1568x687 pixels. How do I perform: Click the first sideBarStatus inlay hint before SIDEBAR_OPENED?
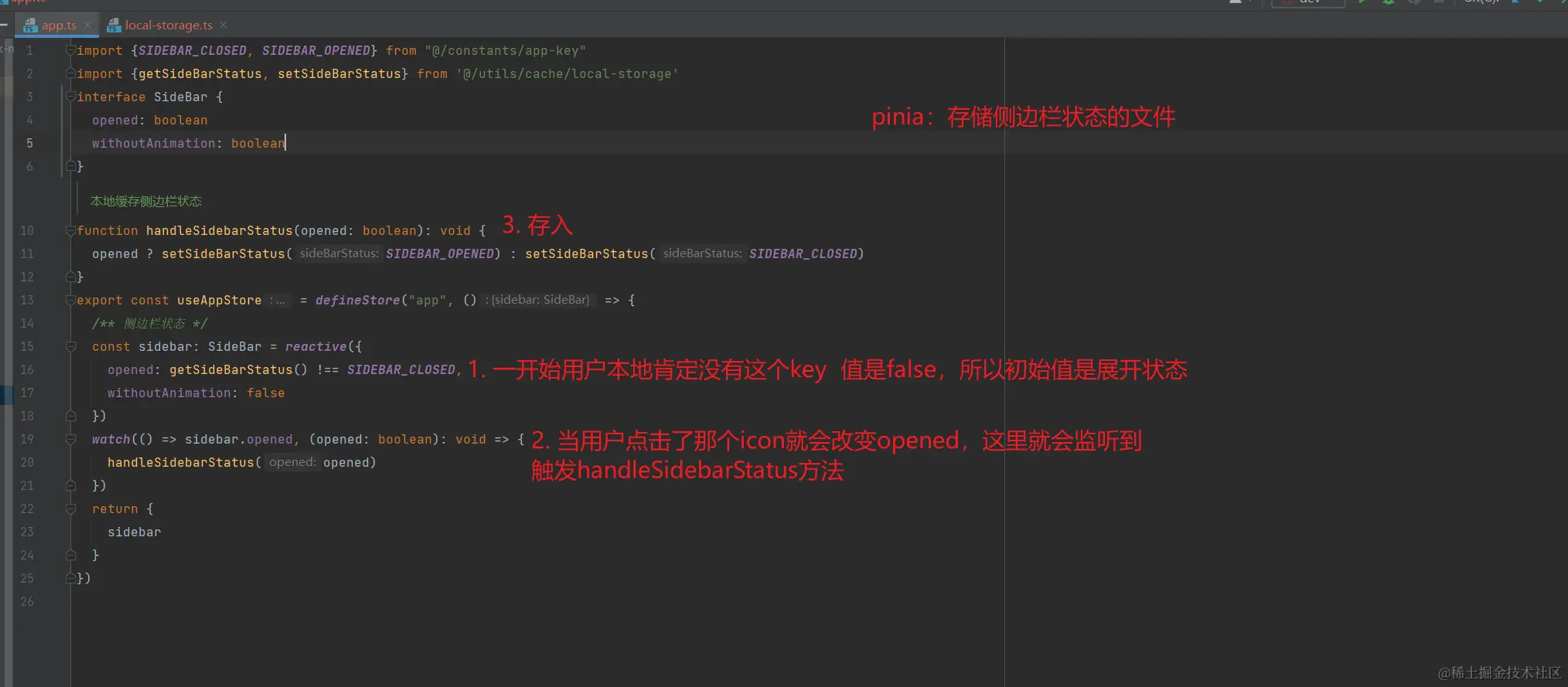[x=339, y=253]
